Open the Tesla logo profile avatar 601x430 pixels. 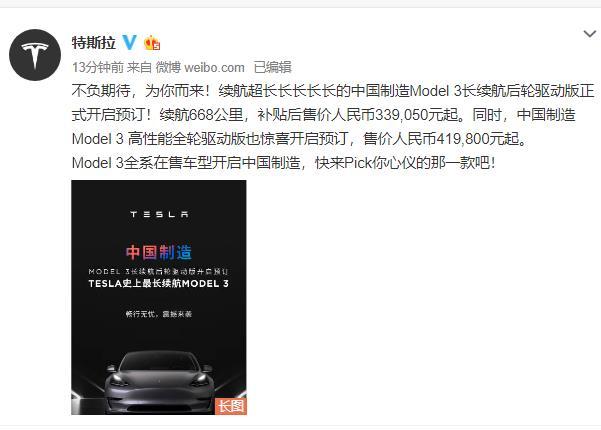point(35,55)
